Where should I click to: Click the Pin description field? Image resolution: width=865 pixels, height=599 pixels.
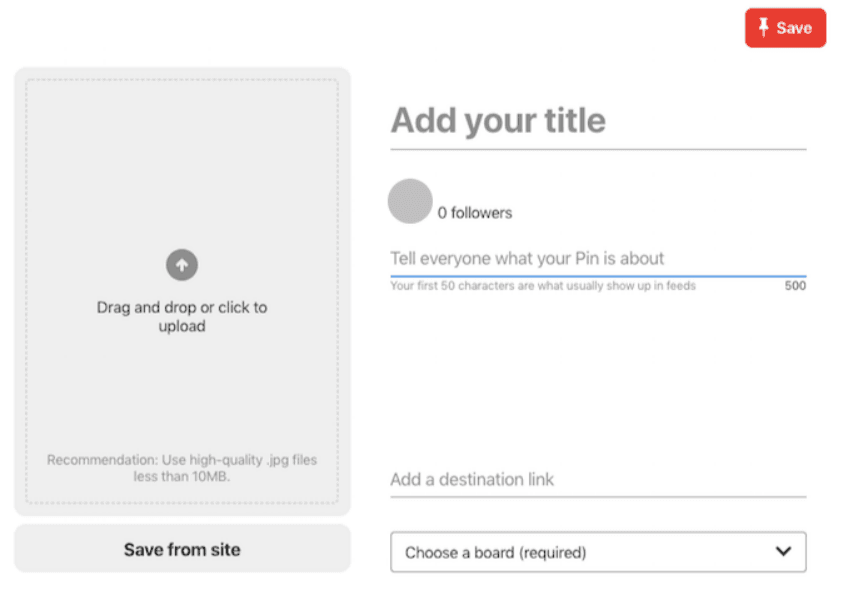[597, 258]
